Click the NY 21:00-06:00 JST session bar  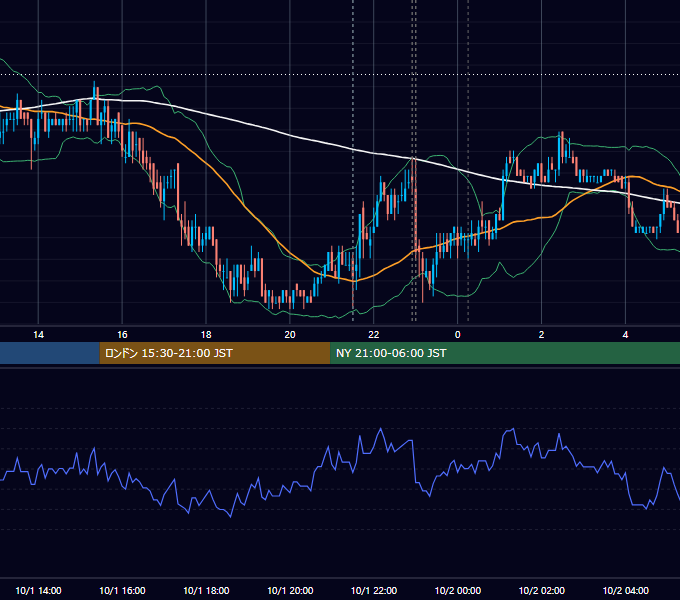pos(505,353)
